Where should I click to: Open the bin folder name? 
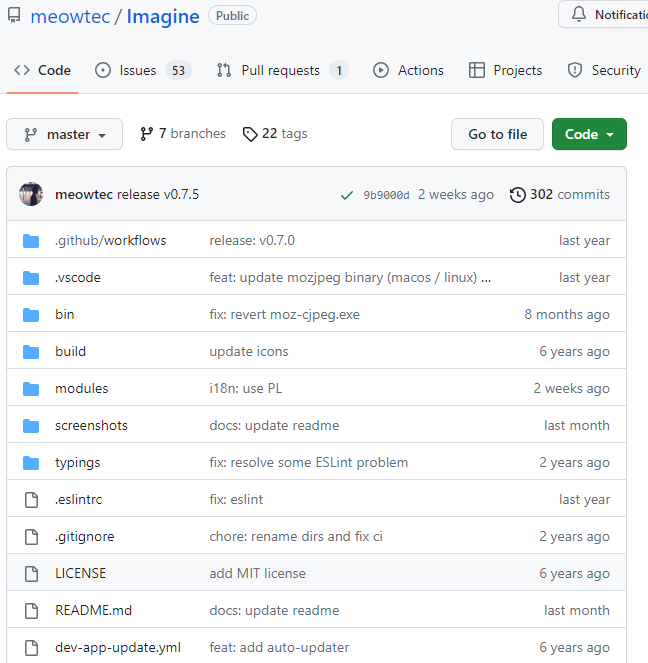(x=65, y=315)
